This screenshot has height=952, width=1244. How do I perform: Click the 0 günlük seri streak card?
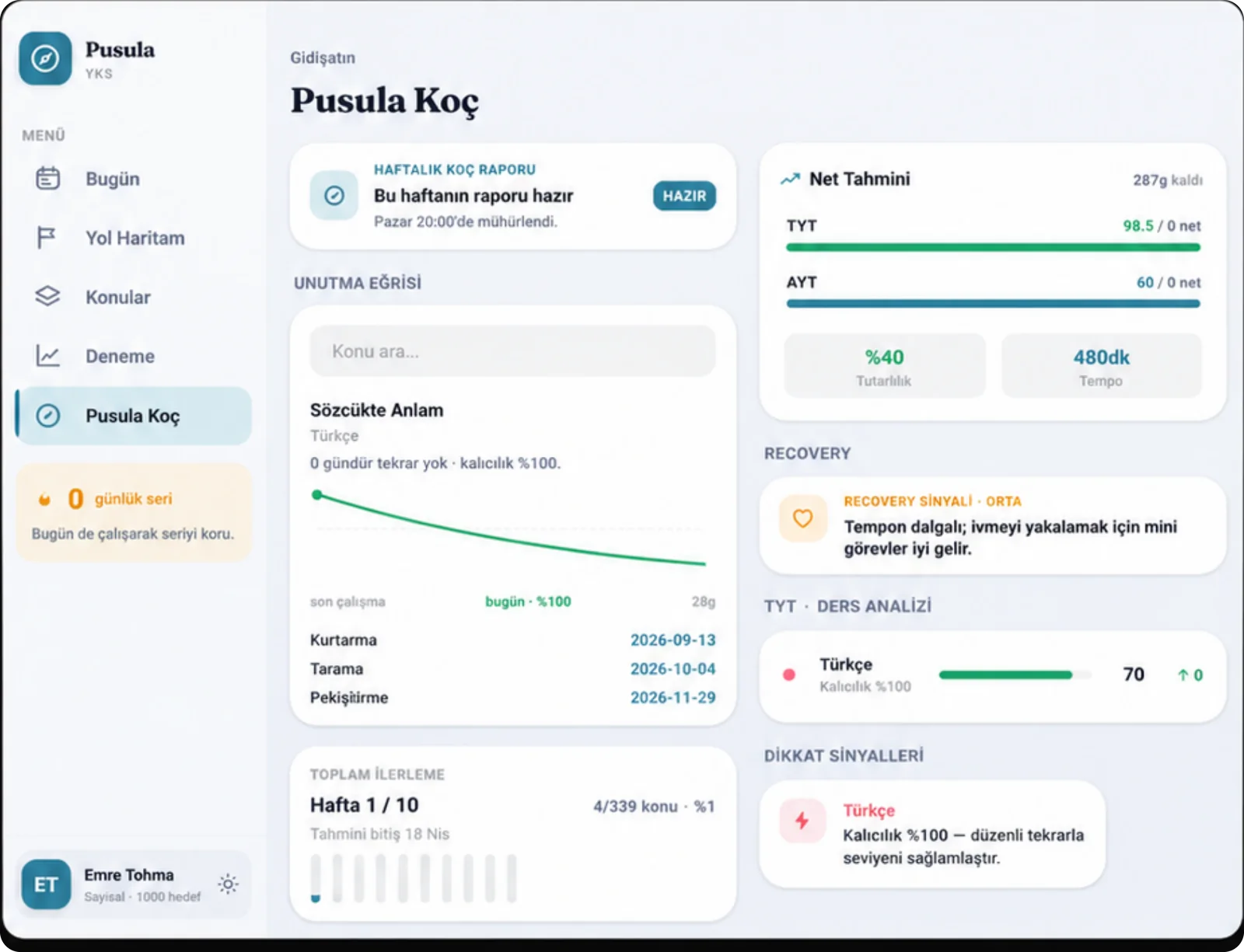tap(134, 513)
